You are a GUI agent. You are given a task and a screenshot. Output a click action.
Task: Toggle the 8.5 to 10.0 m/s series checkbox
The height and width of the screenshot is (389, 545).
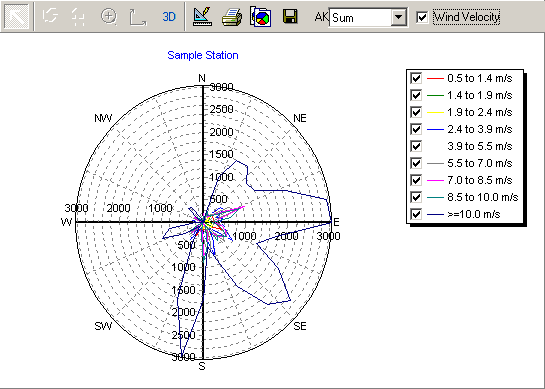(416, 197)
